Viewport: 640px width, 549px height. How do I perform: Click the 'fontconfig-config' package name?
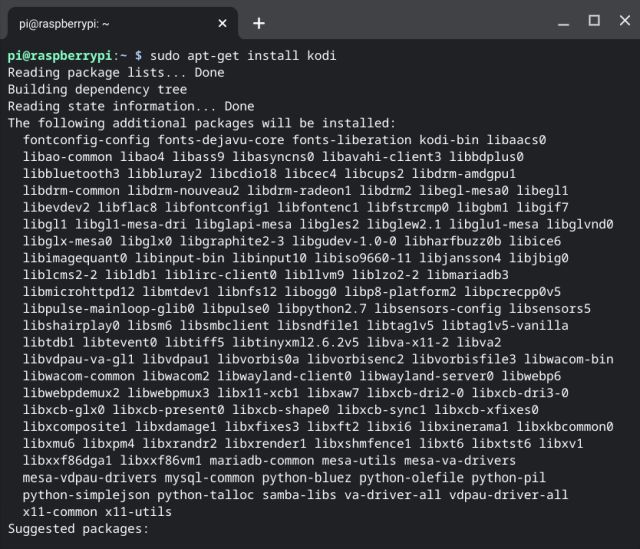tap(86, 140)
